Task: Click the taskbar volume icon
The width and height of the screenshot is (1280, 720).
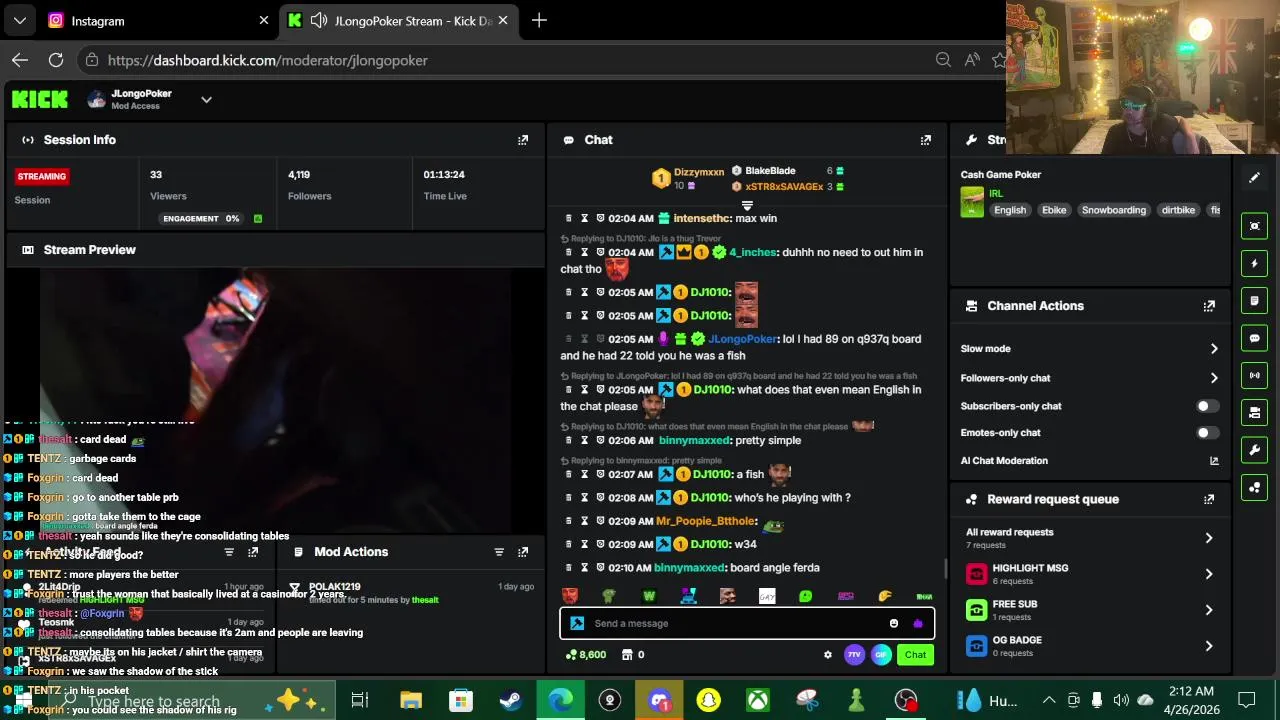Action: (x=1121, y=700)
